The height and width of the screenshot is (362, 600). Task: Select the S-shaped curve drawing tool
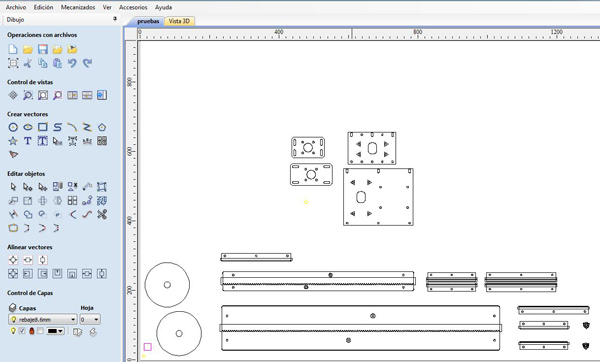[x=57, y=127]
